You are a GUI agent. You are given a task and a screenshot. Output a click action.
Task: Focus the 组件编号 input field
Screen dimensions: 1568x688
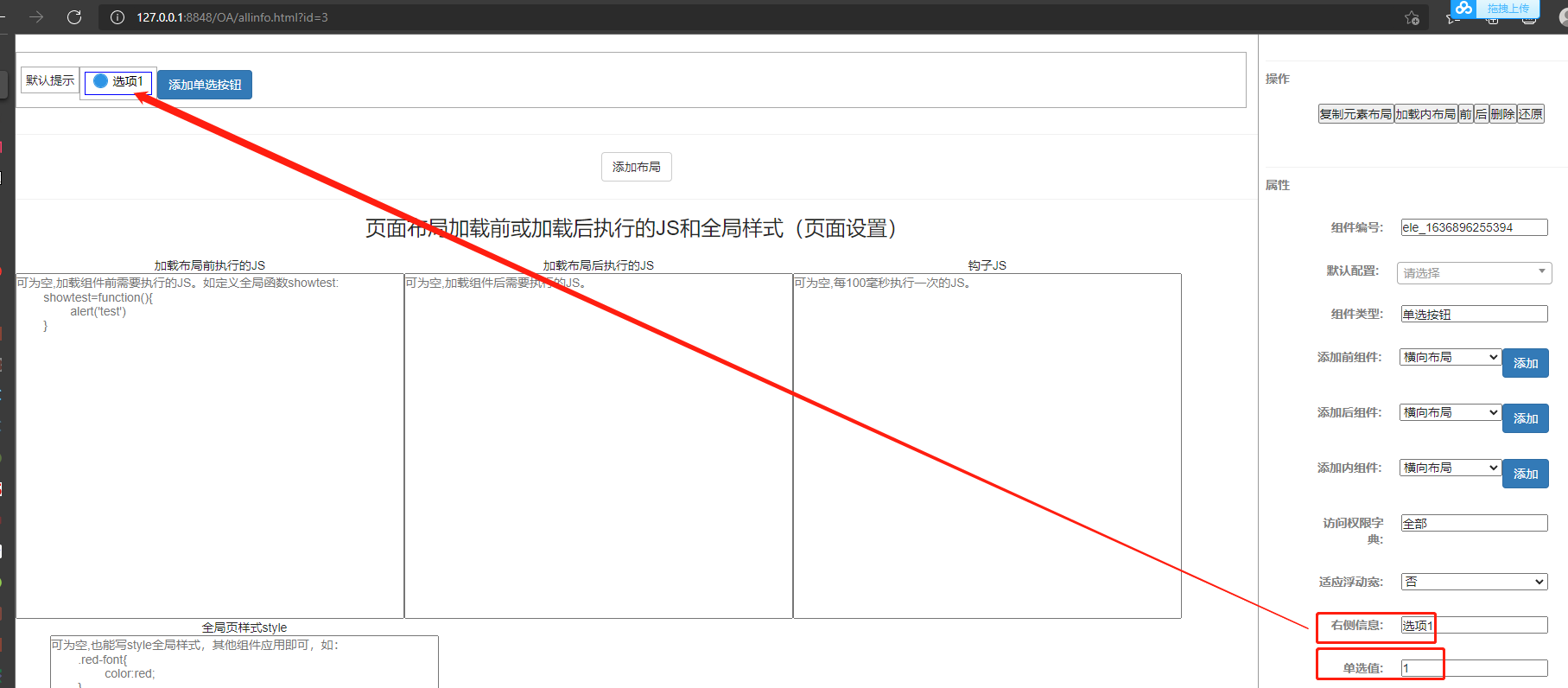pos(1474,227)
